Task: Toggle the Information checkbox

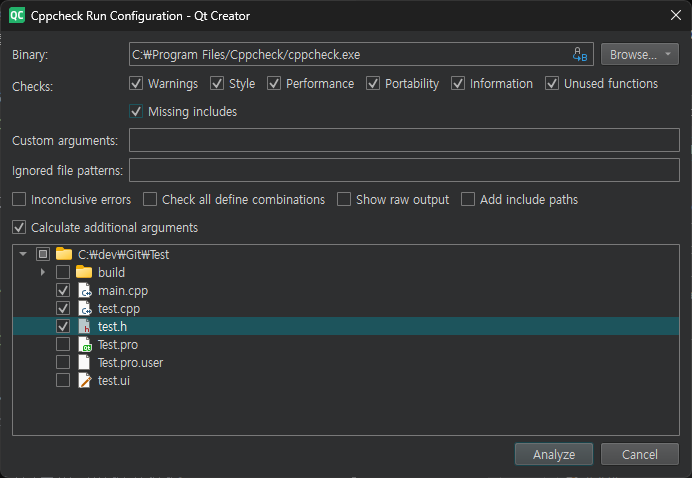Action: click(x=458, y=83)
